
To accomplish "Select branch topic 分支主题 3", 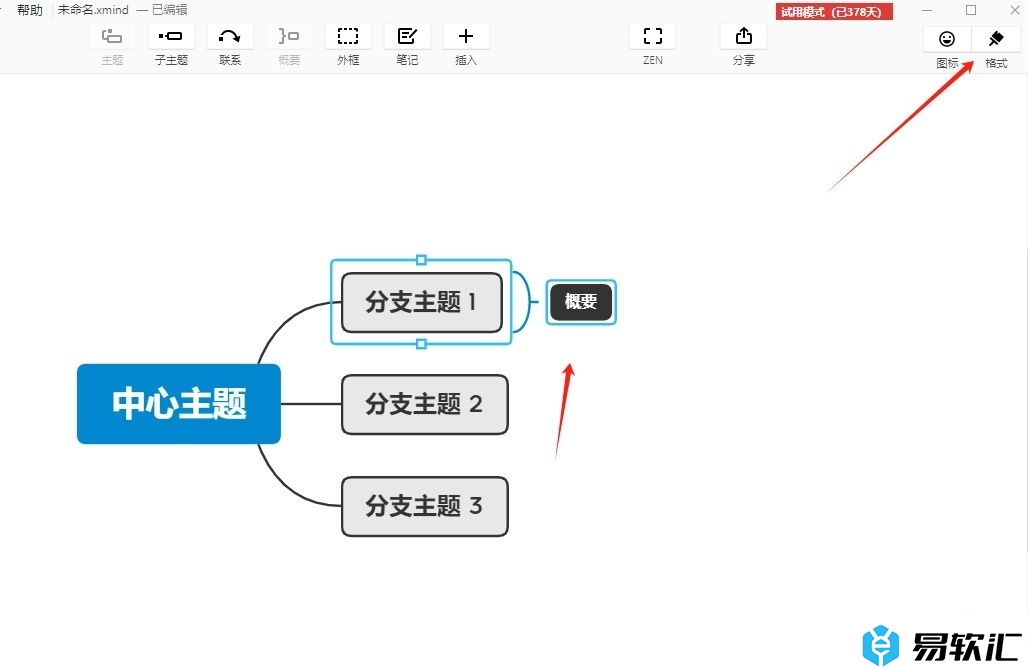I will pyautogui.click(x=425, y=506).
